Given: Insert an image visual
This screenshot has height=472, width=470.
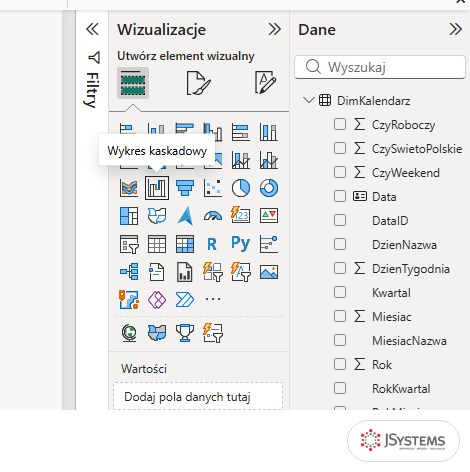Looking at the screenshot, I should [269, 272].
